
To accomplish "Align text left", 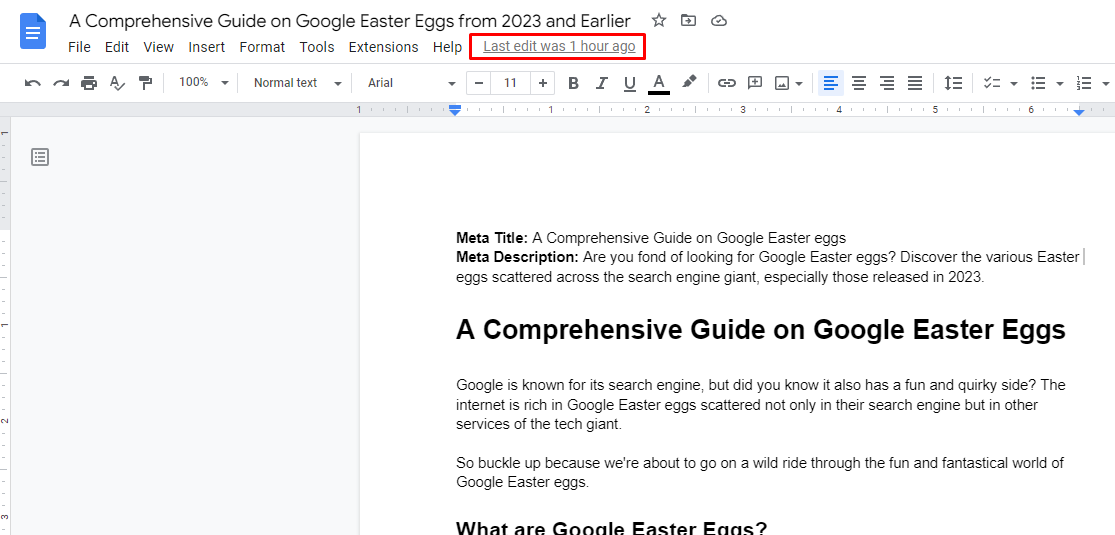I will tap(831, 83).
